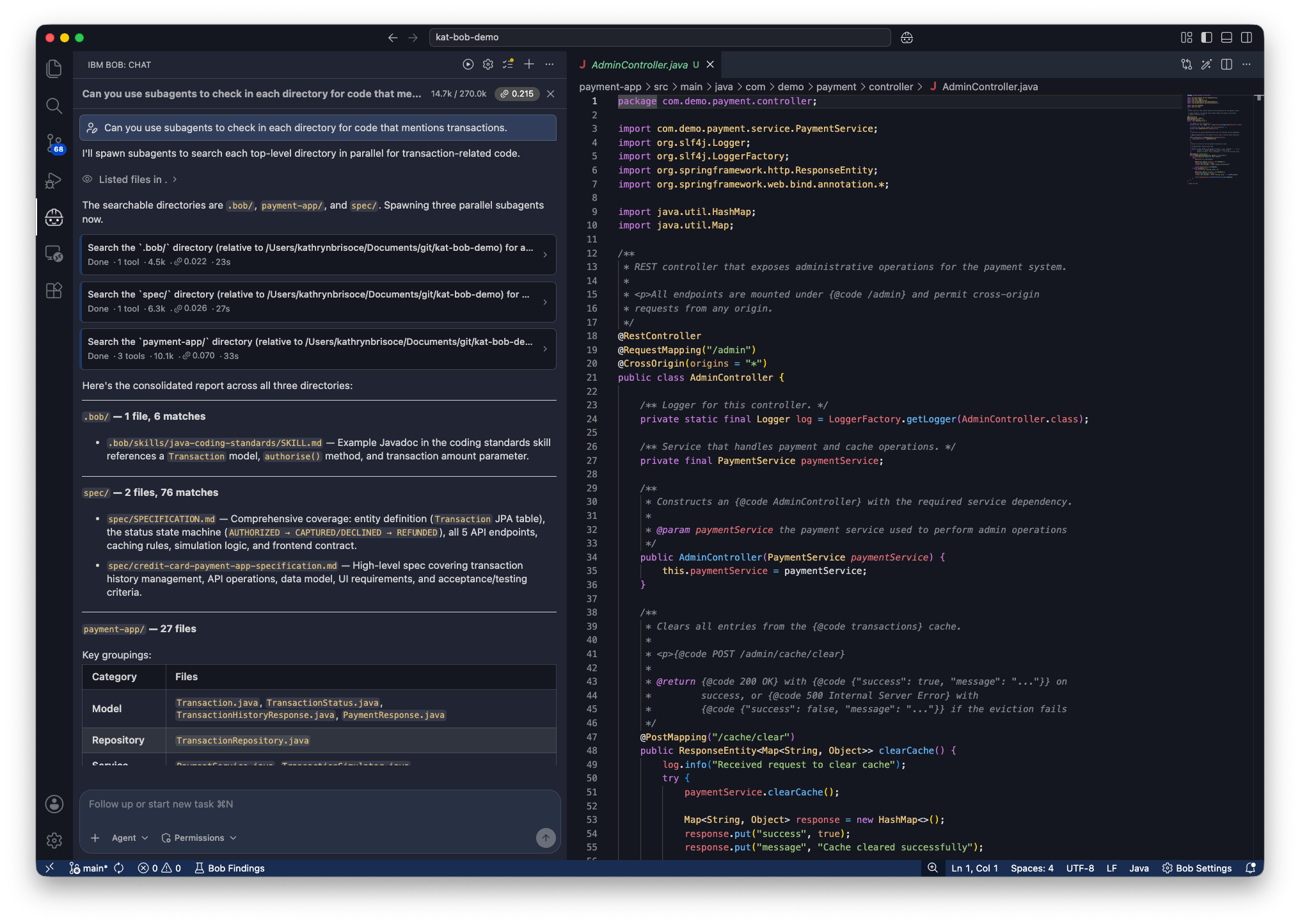Open the Run and Debug view

(x=54, y=180)
